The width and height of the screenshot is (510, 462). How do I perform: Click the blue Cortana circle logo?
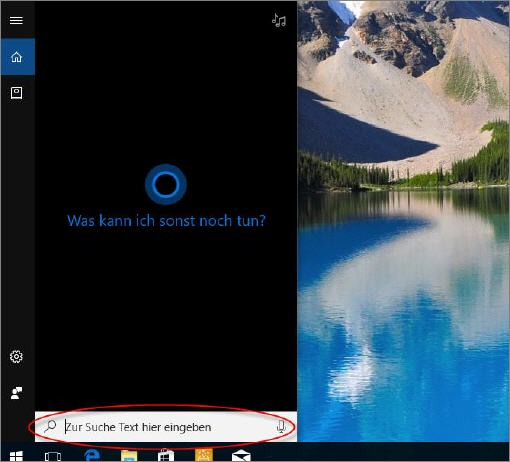[166, 184]
